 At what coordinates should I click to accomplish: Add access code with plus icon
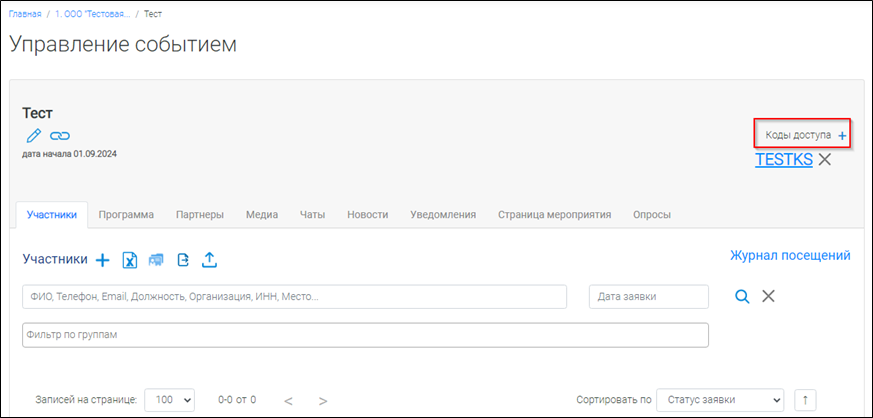coord(842,135)
